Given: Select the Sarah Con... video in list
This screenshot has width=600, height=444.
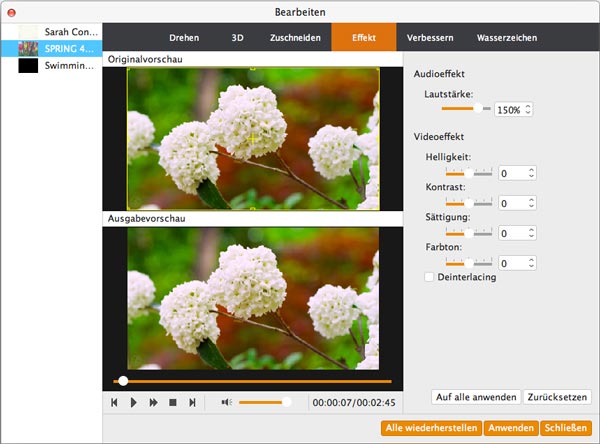Looking at the screenshot, I should [51, 32].
